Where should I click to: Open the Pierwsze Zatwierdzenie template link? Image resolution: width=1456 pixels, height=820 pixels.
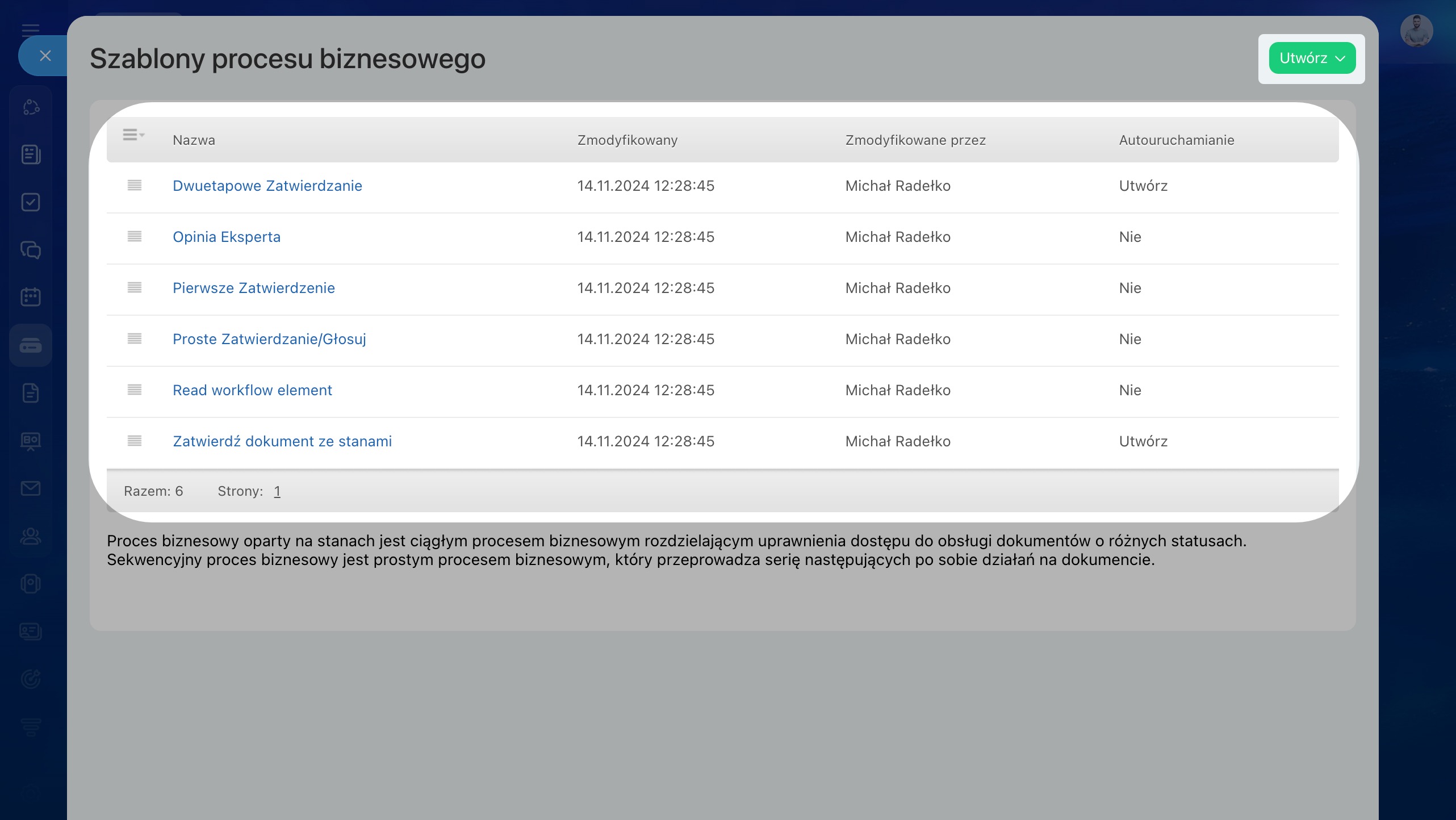tap(253, 288)
